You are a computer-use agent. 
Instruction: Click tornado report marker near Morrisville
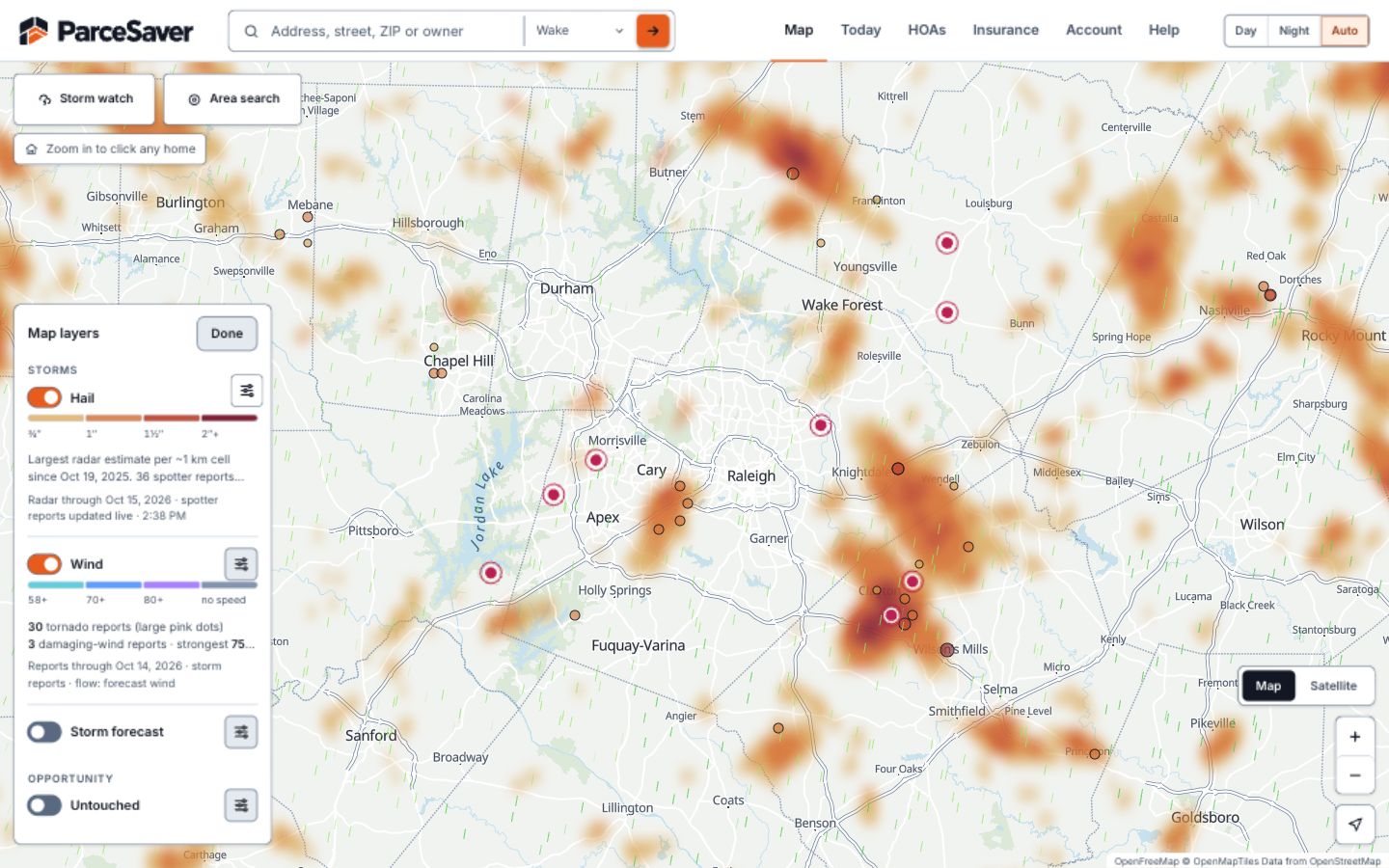[596, 460]
